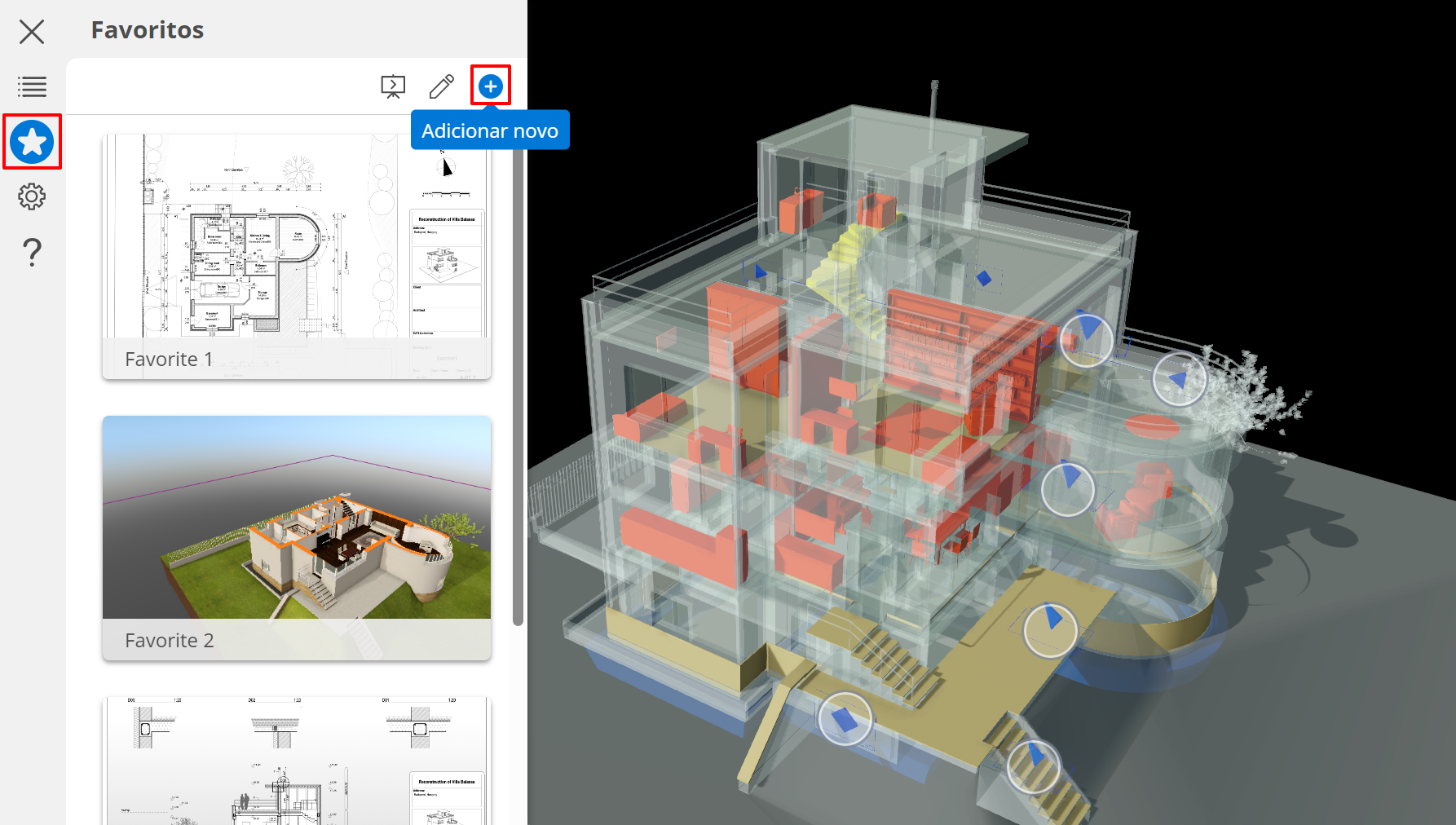Screen dimensions: 1456x825
Task: Select the camera marker beside the tree
Action: pos(1179,379)
